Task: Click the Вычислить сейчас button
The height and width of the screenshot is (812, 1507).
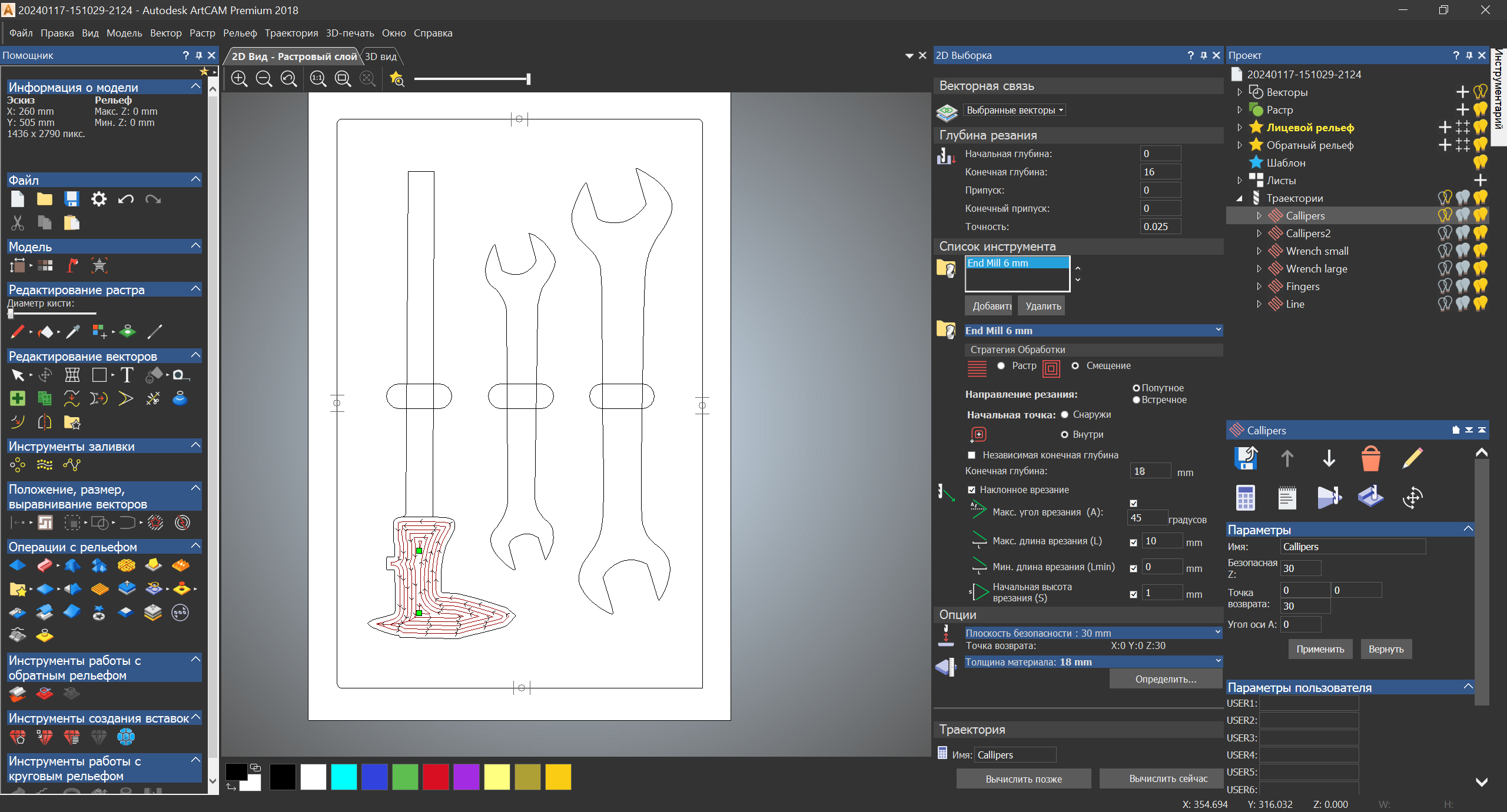Action: [1168, 778]
